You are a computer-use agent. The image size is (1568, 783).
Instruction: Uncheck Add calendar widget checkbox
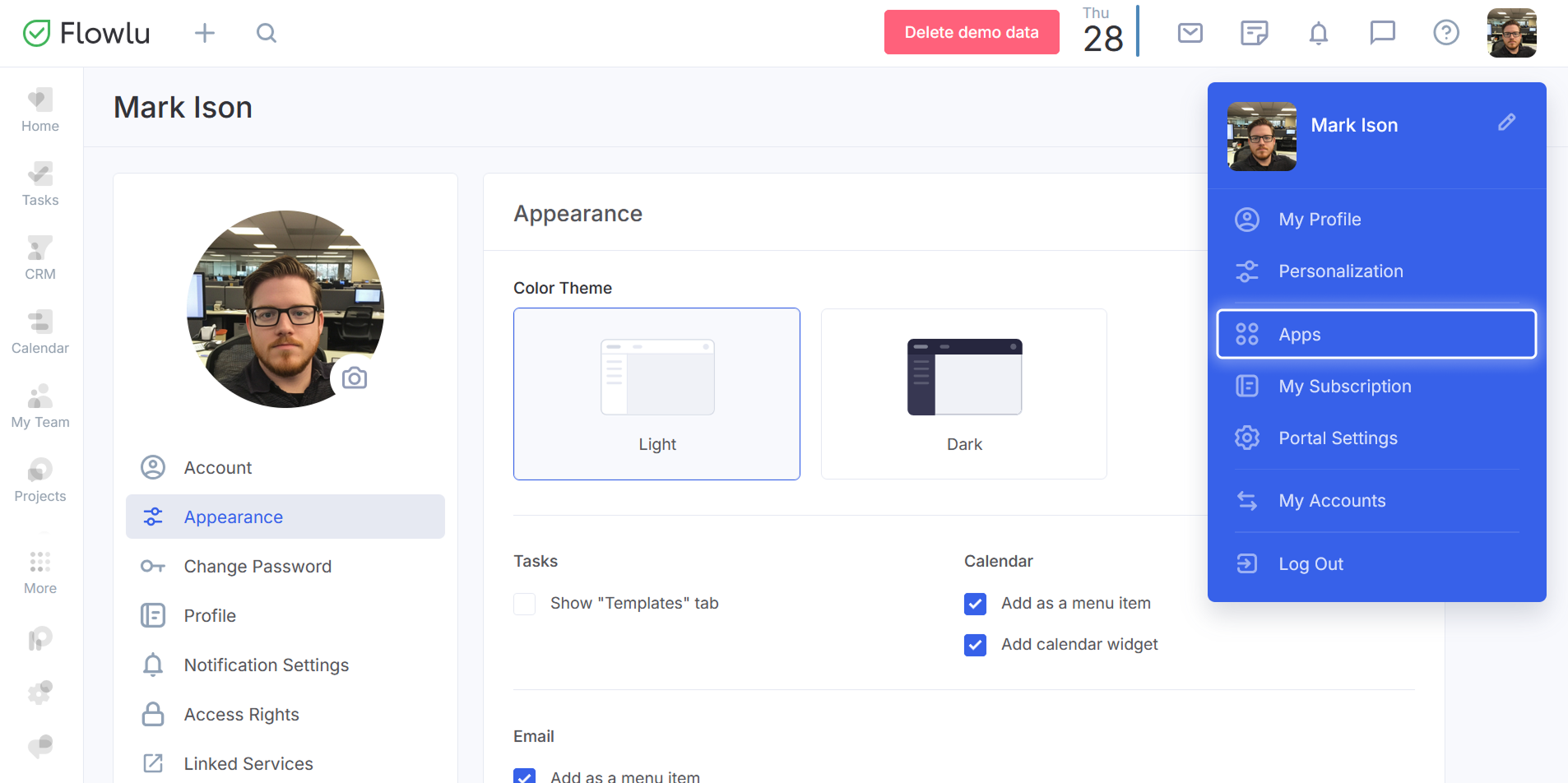point(975,645)
